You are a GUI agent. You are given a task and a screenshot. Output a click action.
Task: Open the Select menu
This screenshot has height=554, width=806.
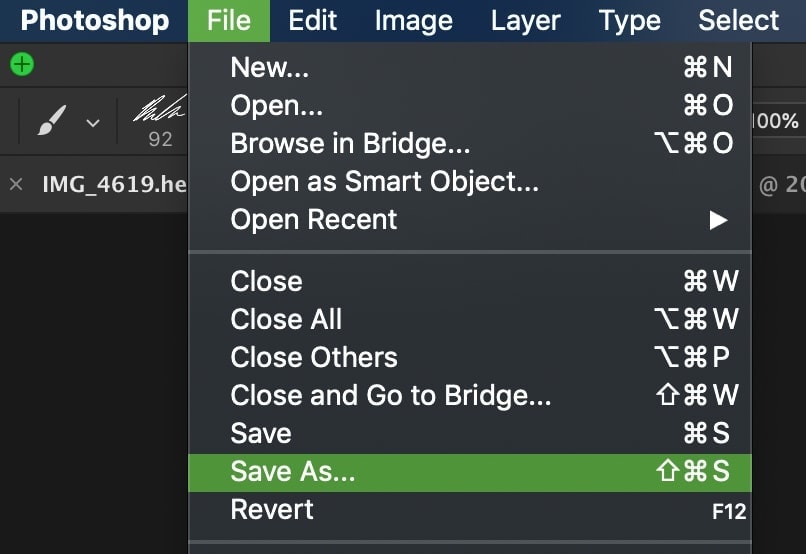pos(738,21)
